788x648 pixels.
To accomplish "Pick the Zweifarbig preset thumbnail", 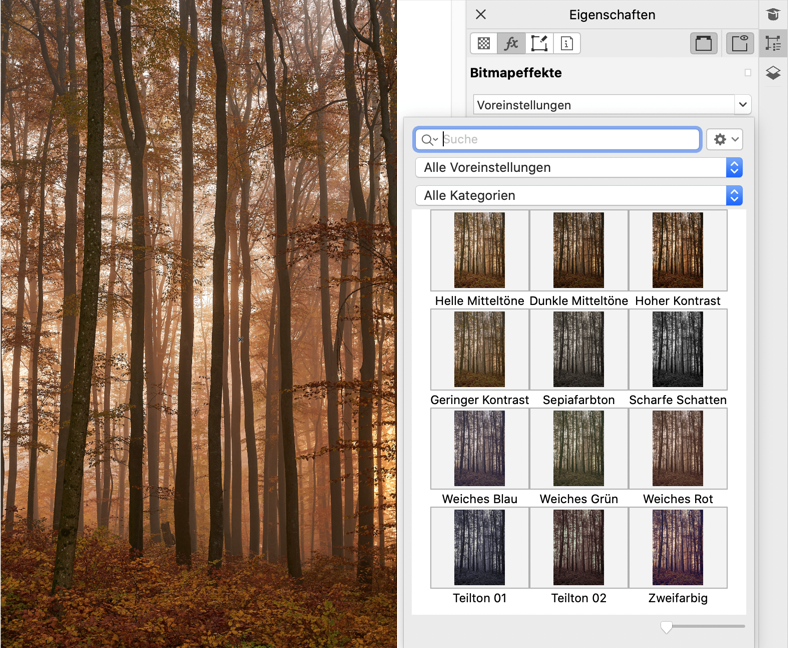I will click(x=678, y=548).
